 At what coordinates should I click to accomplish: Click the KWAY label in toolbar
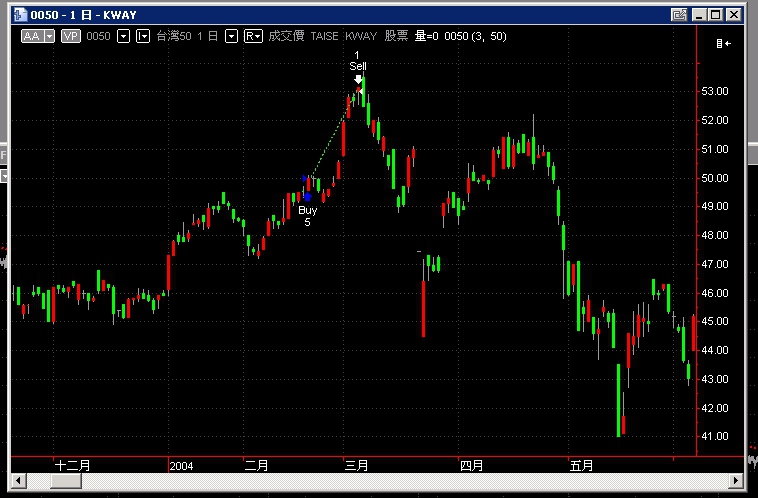click(x=361, y=36)
